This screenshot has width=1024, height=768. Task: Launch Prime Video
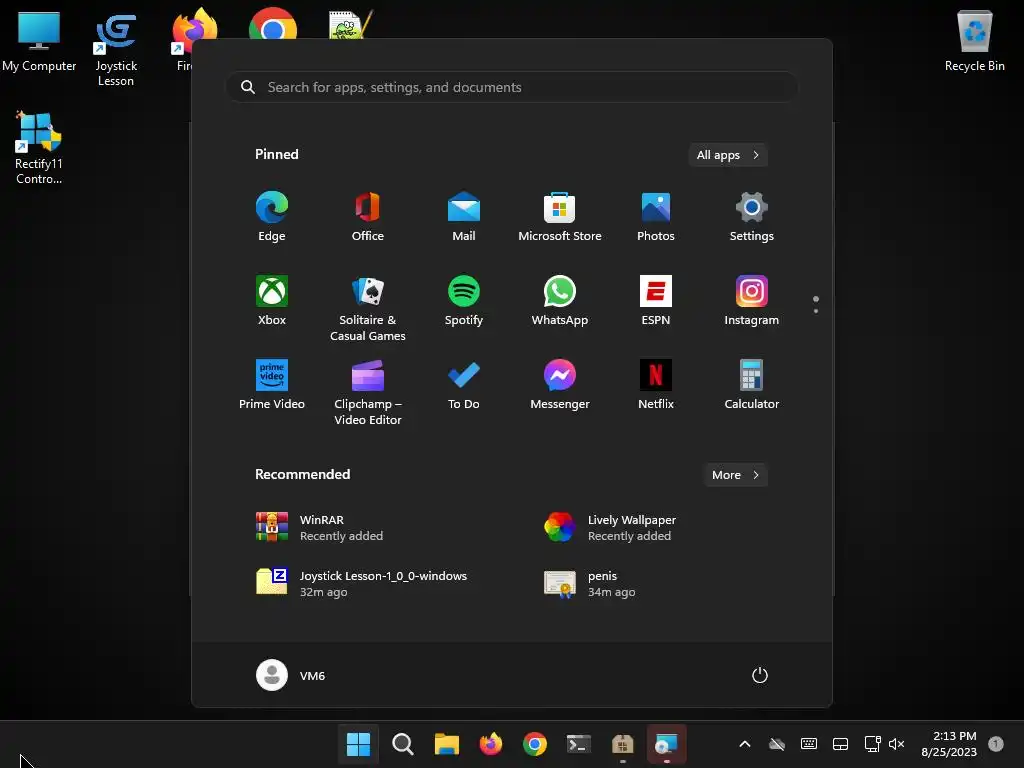click(x=272, y=385)
